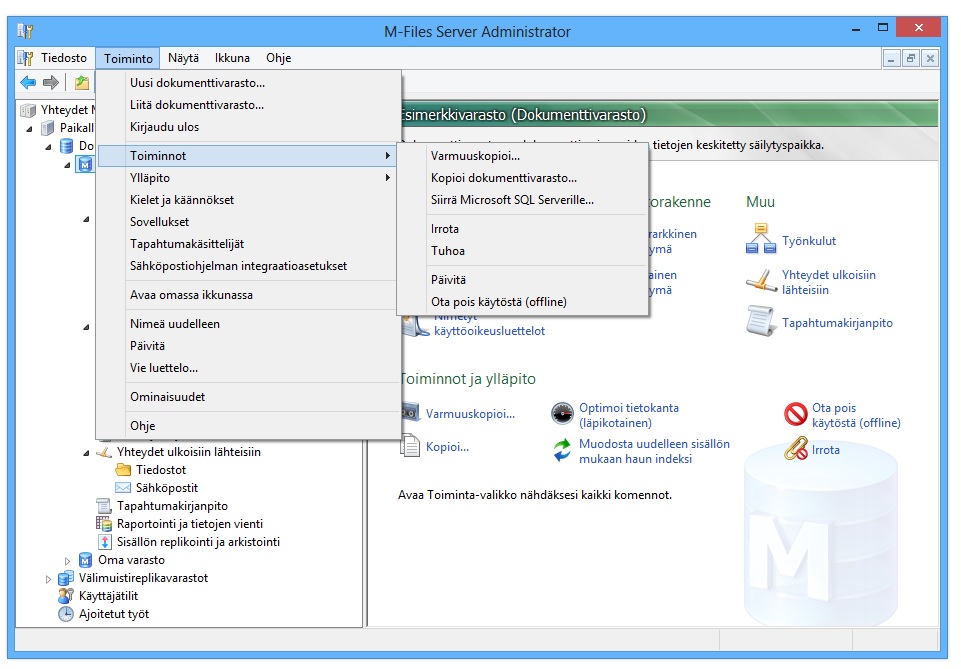Image resolution: width=961 pixels, height=669 pixels.
Task: Select Nimeä uudelleen menu item
Action: (x=248, y=323)
